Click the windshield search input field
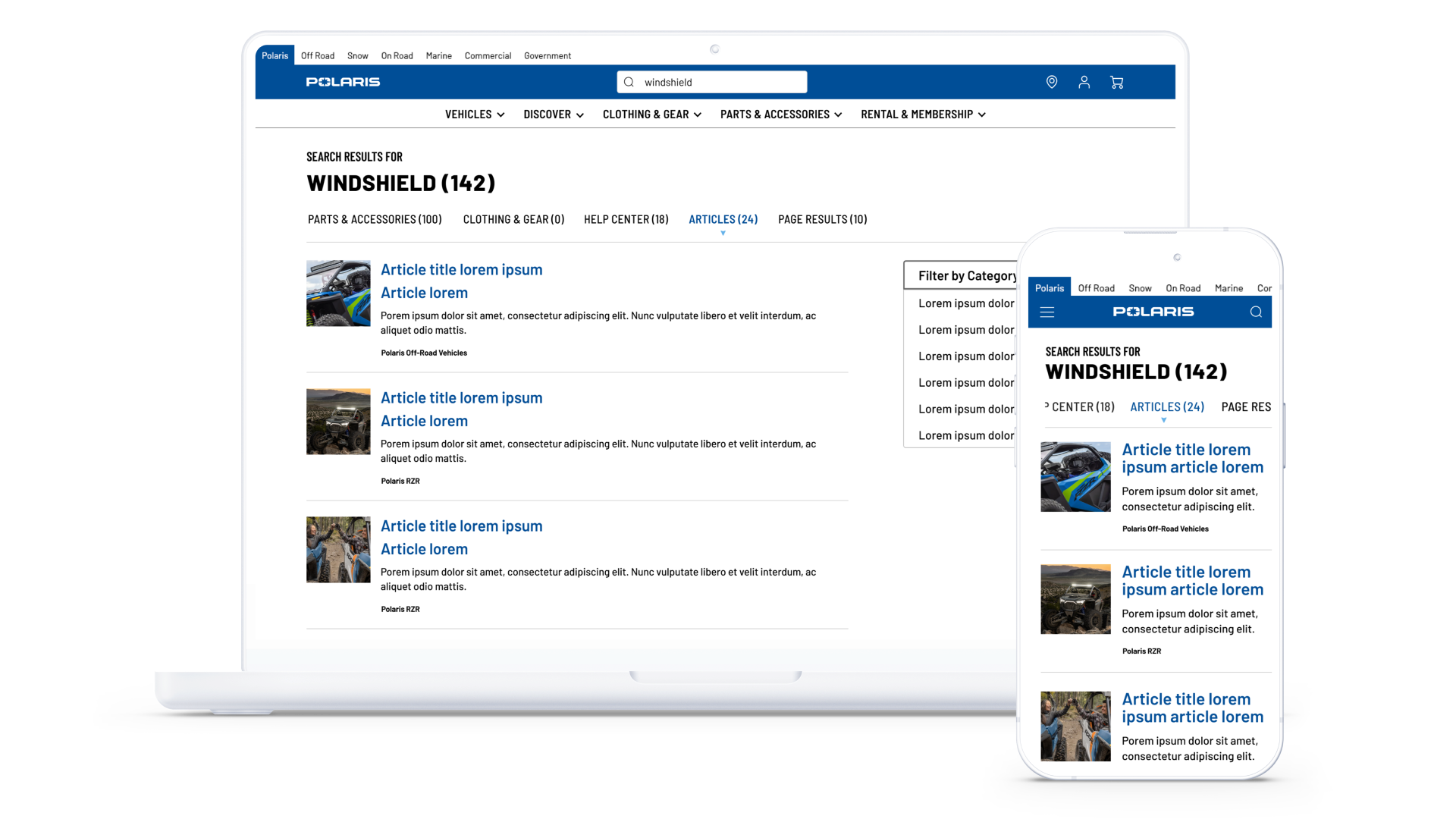The height and width of the screenshot is (819, 1456). (720, 82)
